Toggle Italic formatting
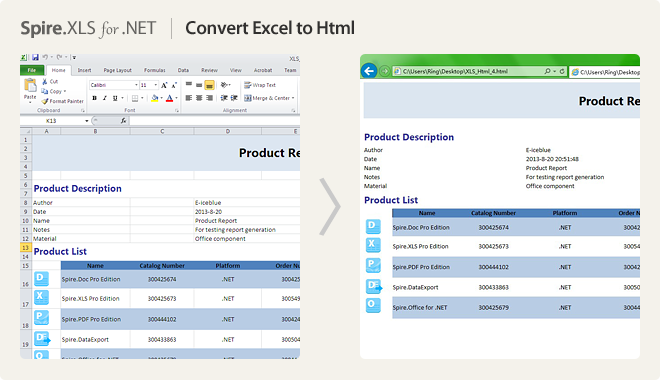This screenshot has height=380, width=660. [104, 98]
